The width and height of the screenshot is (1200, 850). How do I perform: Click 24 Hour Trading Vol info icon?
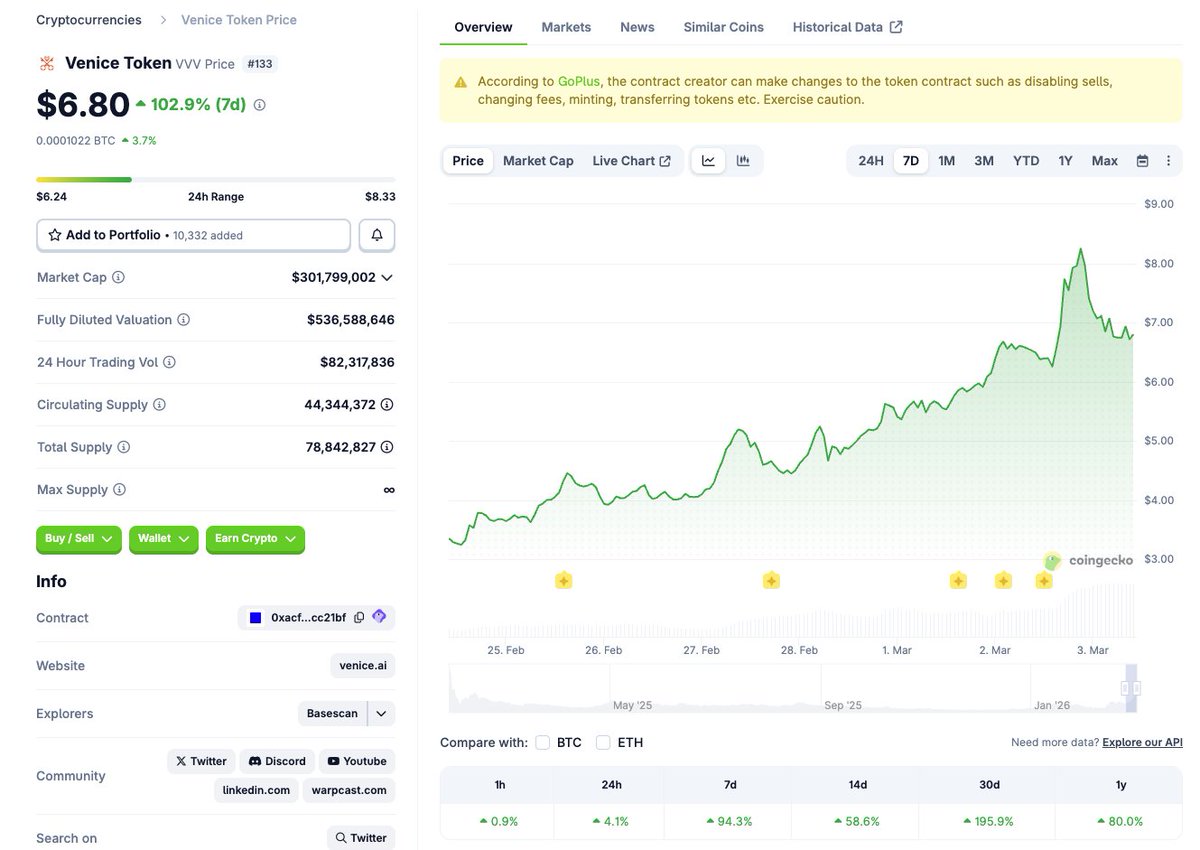(x=169, y=362)
